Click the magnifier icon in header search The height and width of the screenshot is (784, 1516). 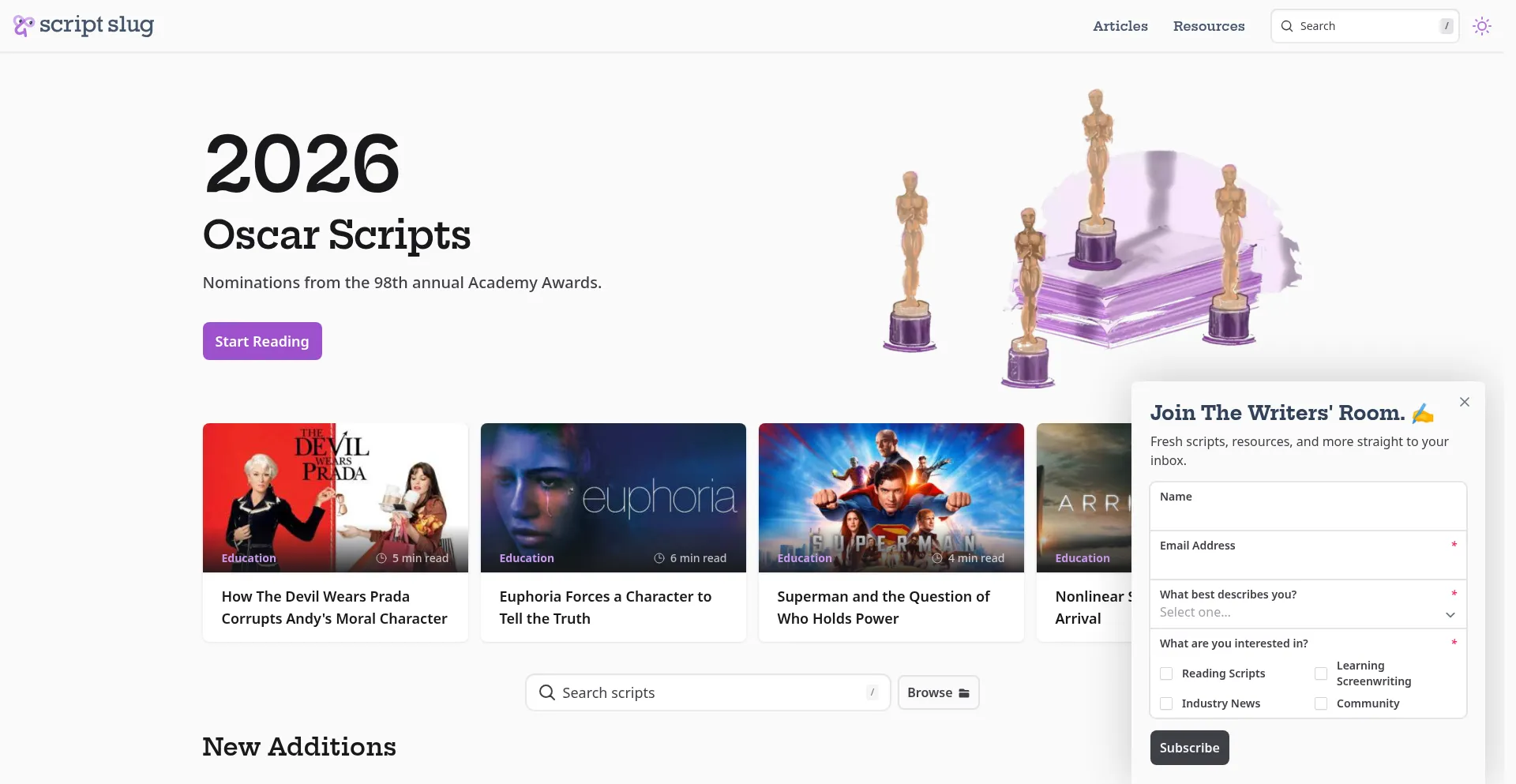click(1287, 26)
